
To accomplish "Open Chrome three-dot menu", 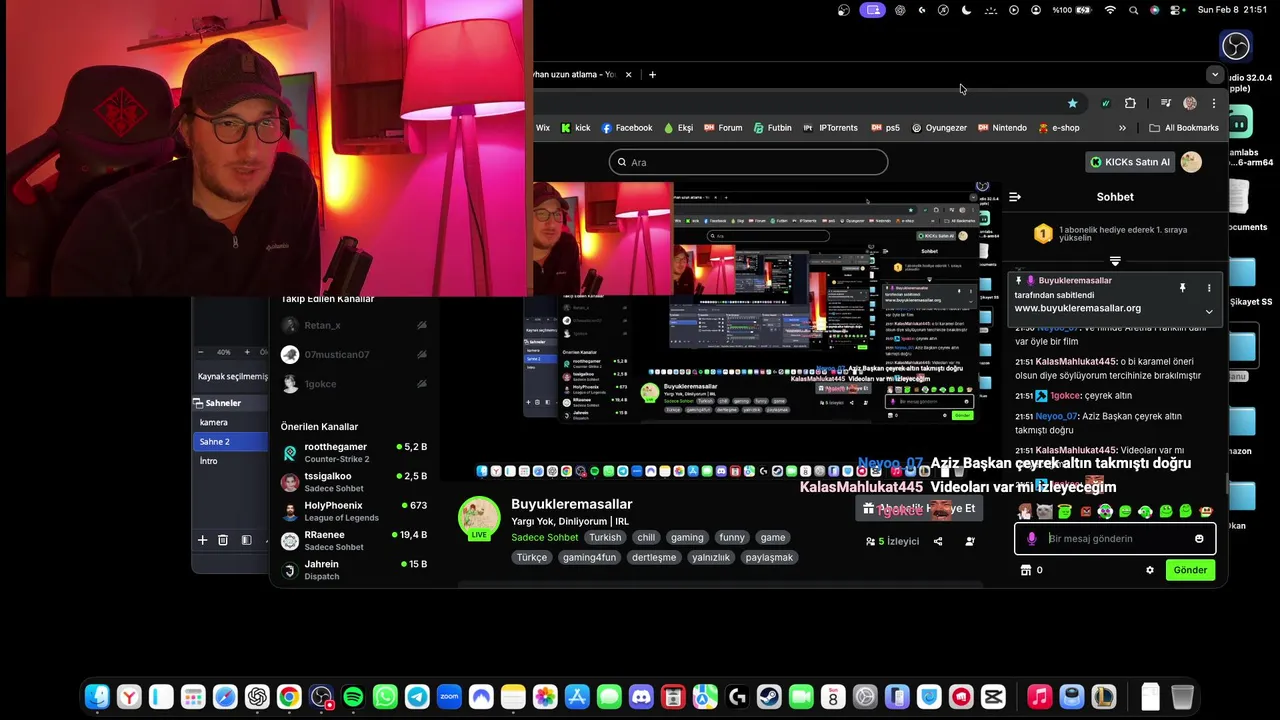I will (x=1214, y=103).
